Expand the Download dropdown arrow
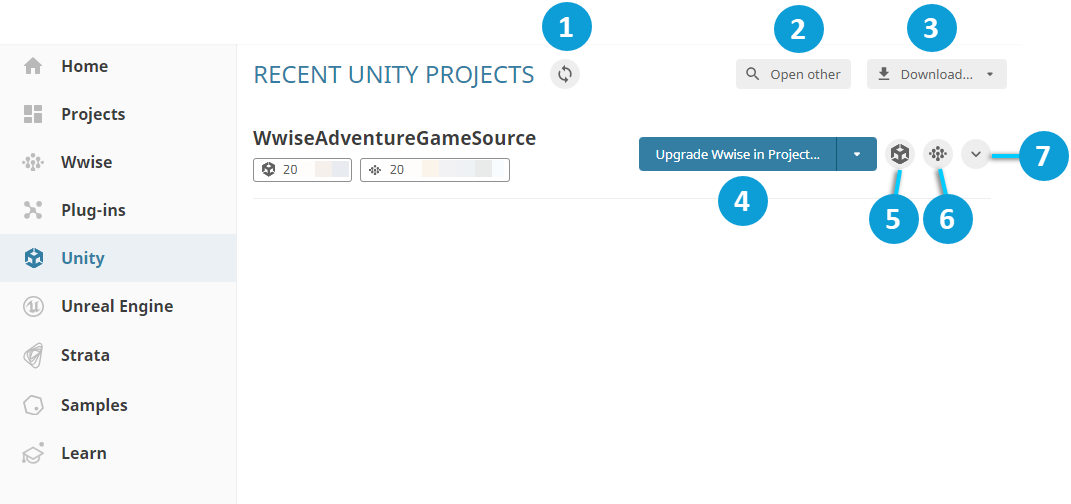The image size is (1071, 504). 990,75
